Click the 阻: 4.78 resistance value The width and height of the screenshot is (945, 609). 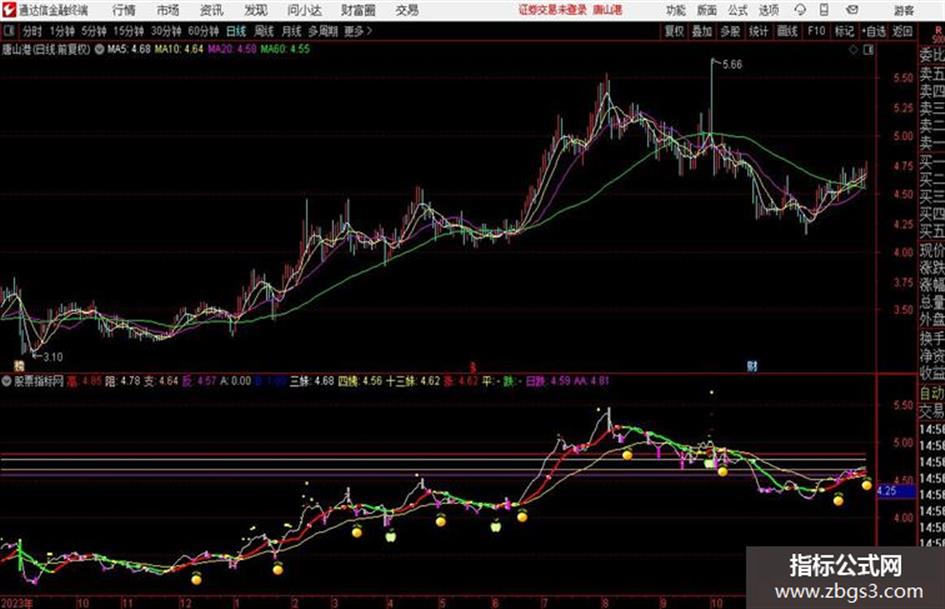[x=122, y=381]
